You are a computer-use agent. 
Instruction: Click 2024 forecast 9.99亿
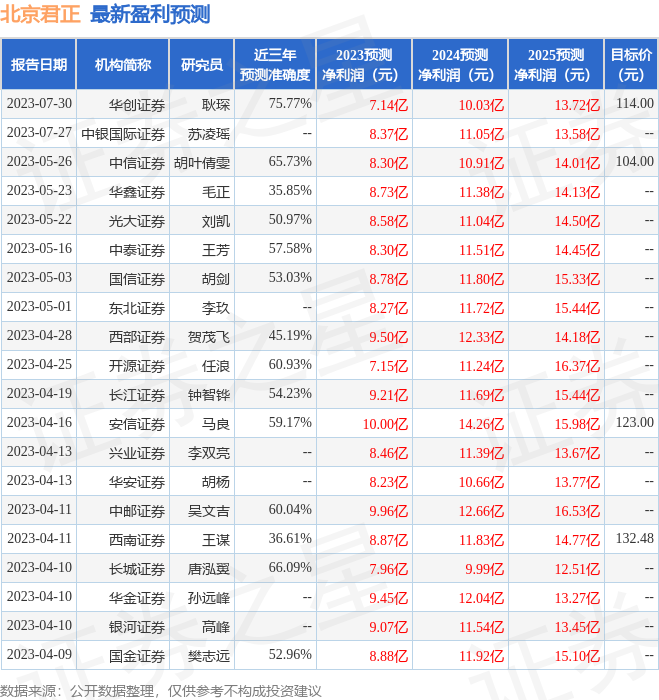(485, 570)
